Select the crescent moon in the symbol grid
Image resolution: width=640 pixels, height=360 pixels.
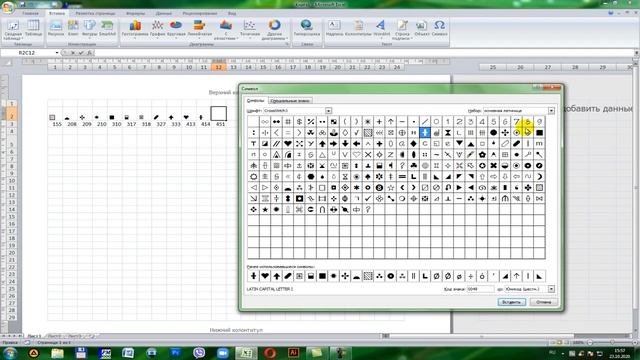[x=539, y=176]
